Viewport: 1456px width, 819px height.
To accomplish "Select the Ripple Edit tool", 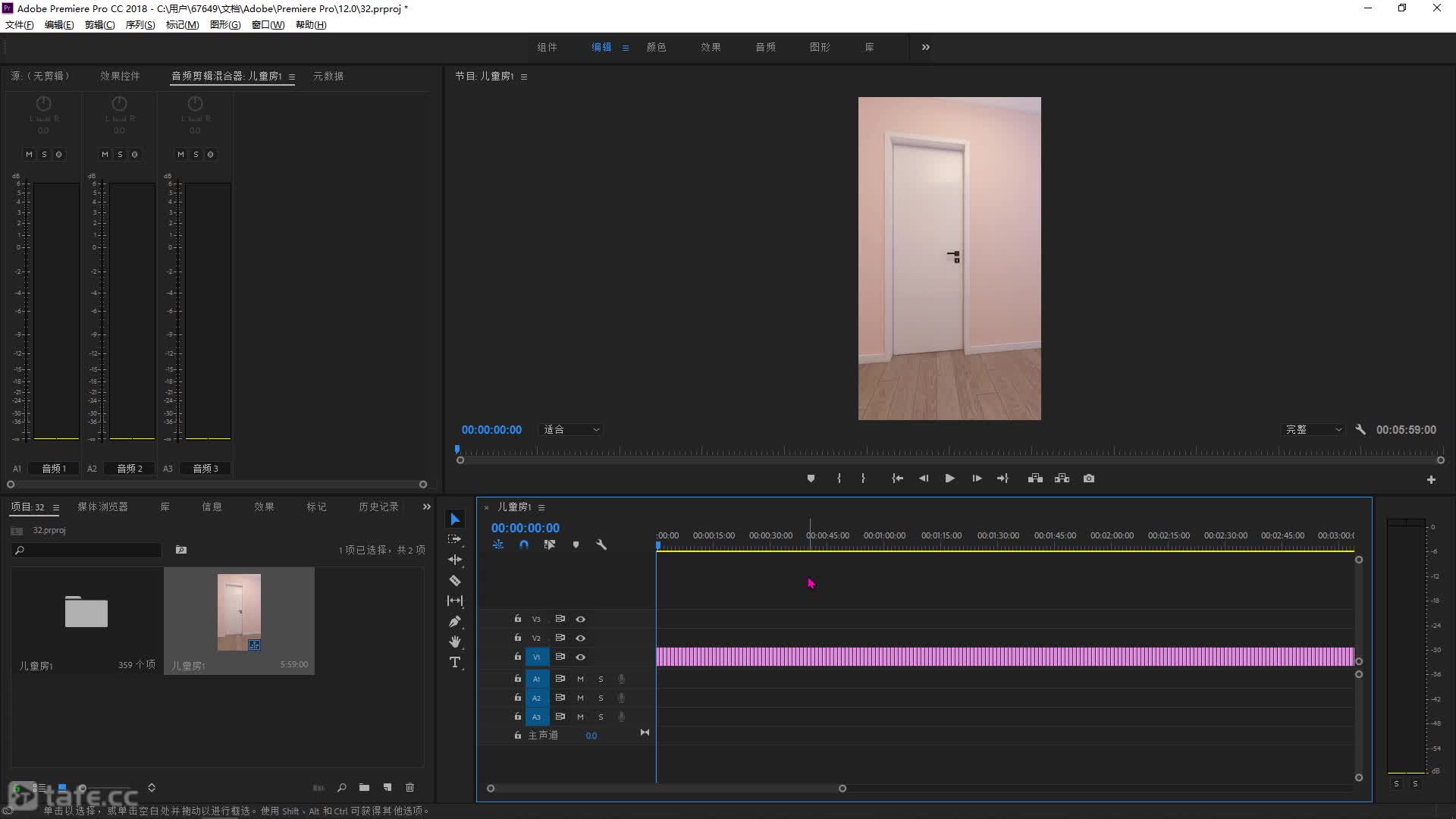I will pyautogui.click(x=455, y=560).
